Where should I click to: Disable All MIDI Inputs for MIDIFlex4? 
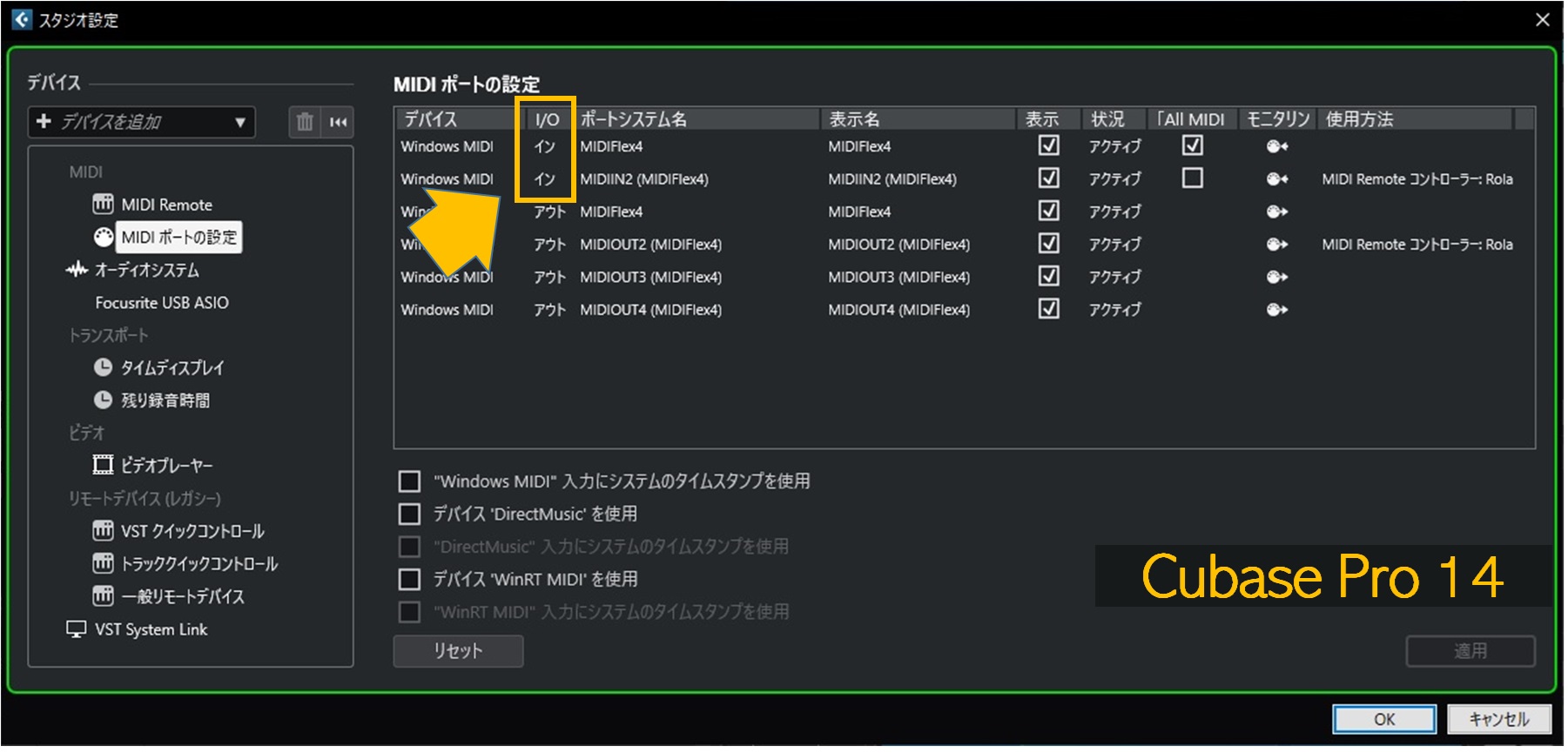[x=1193, y=145]
